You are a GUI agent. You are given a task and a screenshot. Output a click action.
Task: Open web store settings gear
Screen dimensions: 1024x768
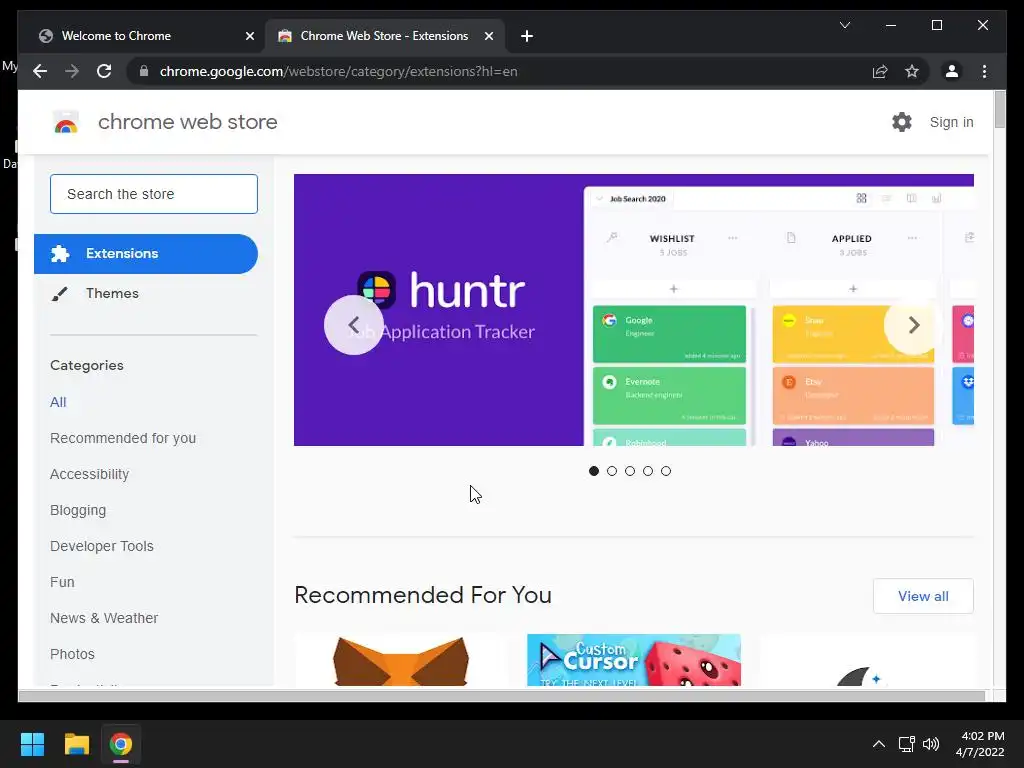901,122
